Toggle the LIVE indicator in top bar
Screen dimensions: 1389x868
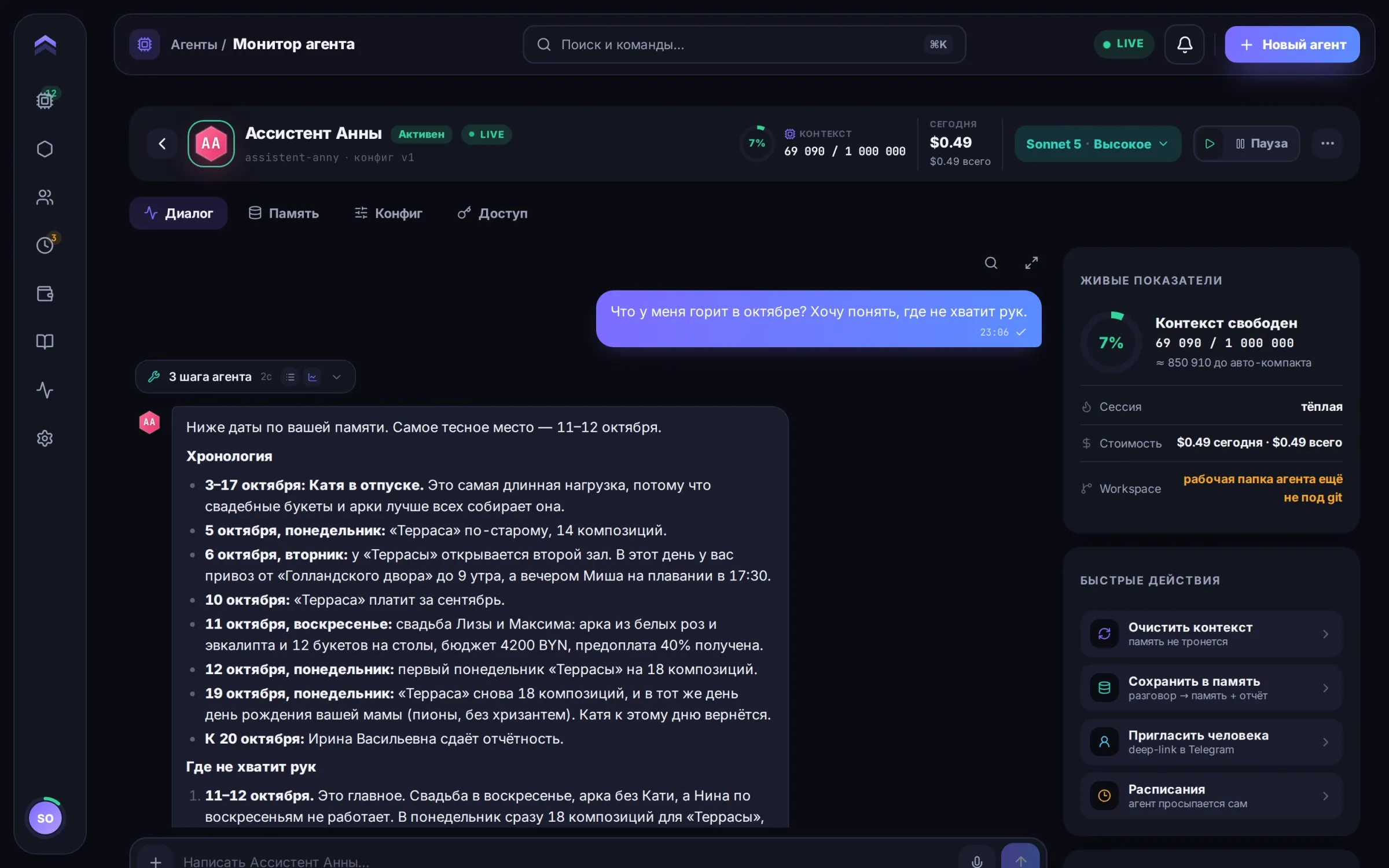pyautogui.click(x=1123, y=44)
